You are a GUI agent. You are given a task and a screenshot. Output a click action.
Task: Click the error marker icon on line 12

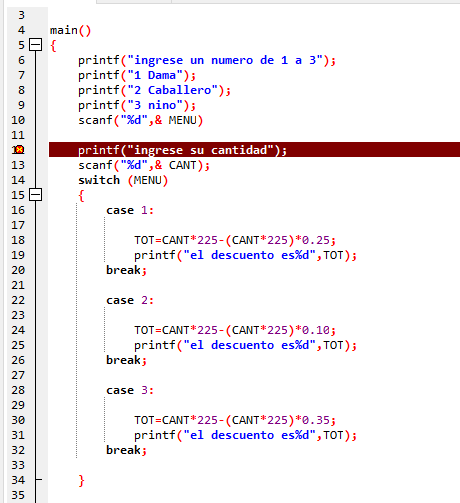(x=19, y=150)
